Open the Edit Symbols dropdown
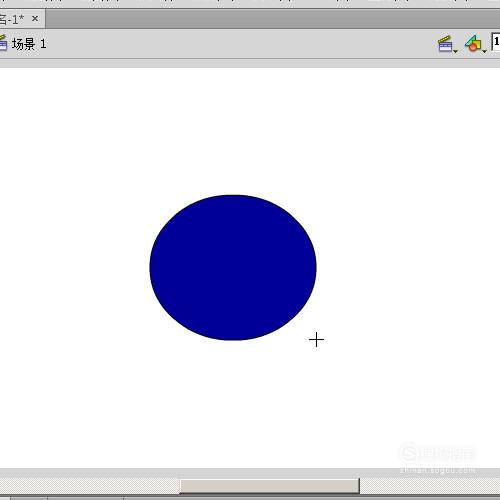Image resolution: width=500 pixels, height=500 pixels. coord(476,44)
